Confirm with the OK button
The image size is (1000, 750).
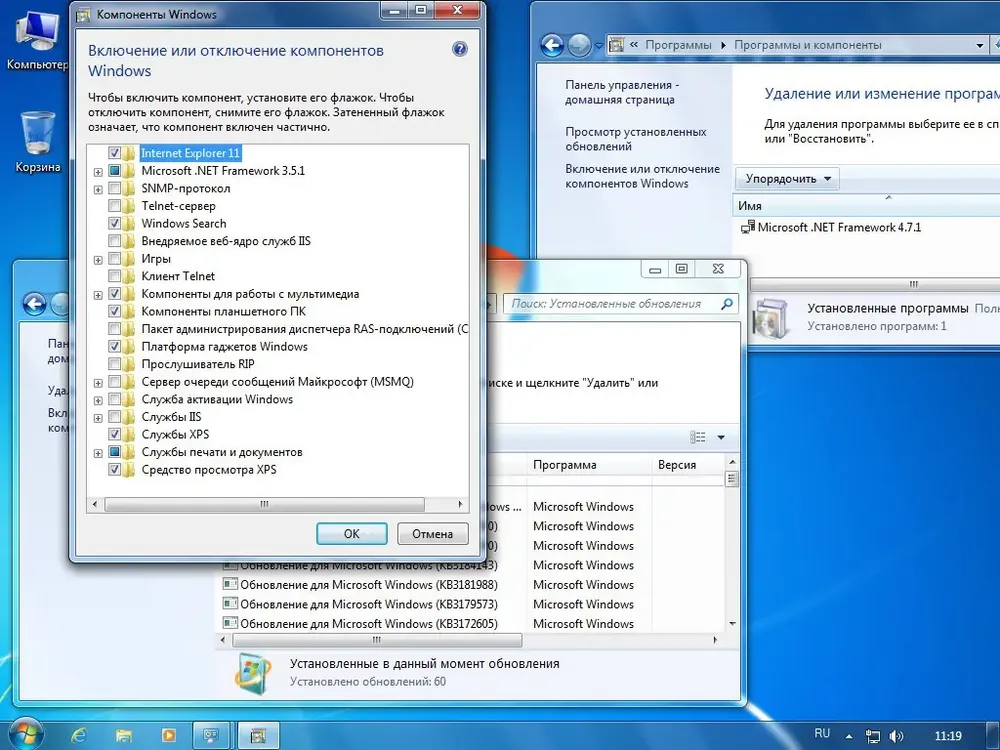coord(351,534)
